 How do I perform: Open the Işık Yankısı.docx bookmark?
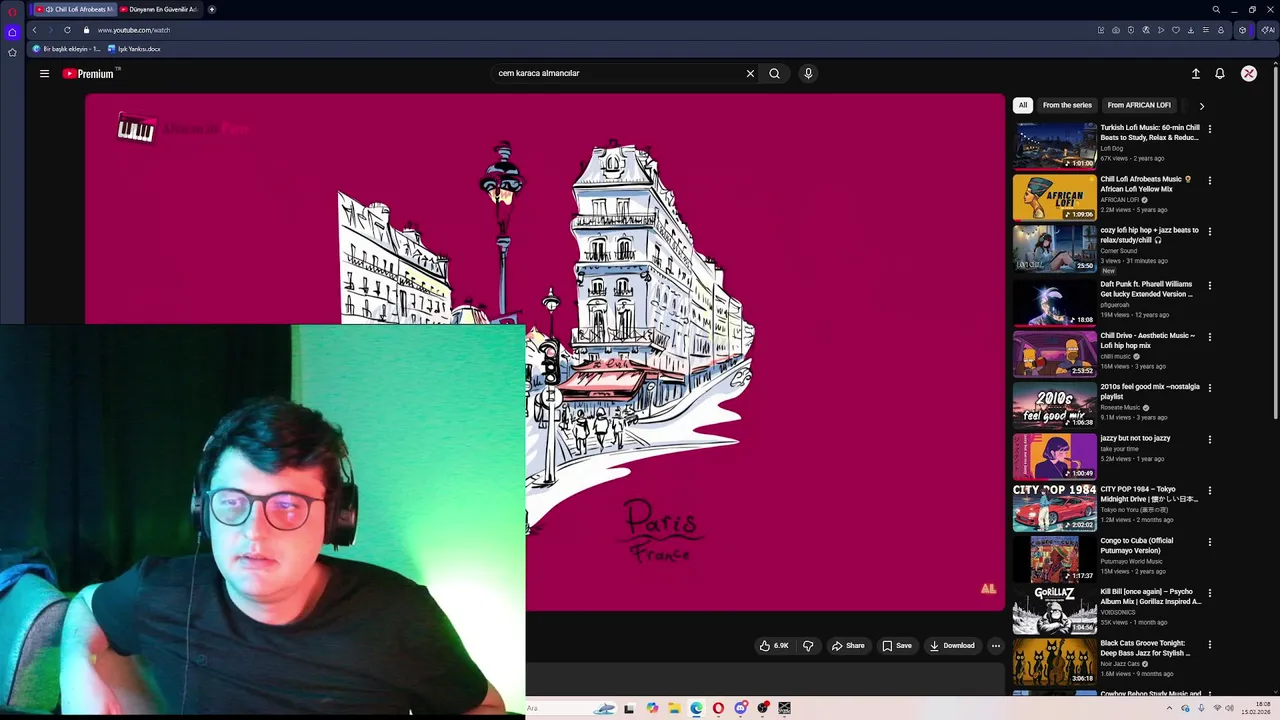134,49
